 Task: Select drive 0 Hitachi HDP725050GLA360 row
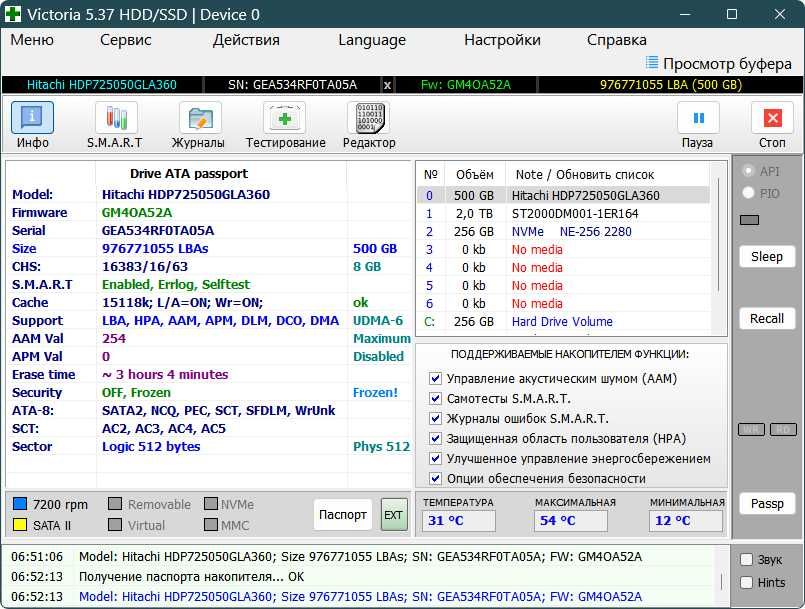563,196
